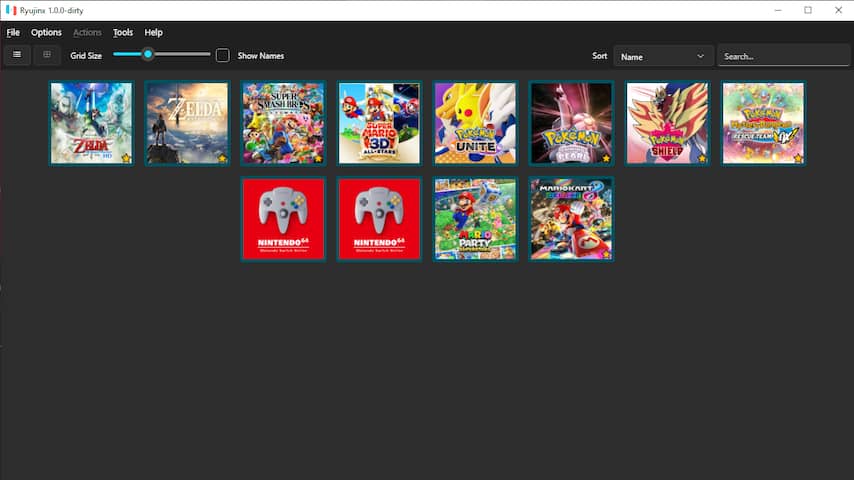Select the first Nintendo 64 app tile
This screenshot has width=854, height=480.
(x=283, y=219)
